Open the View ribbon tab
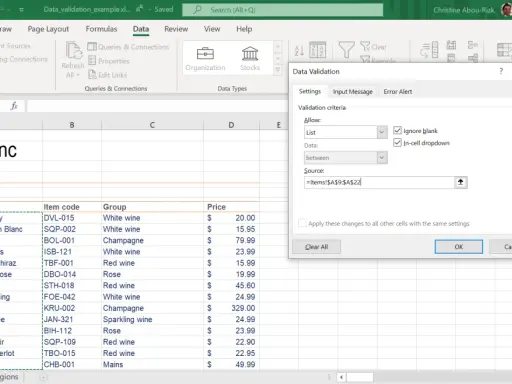 point(212,29)
